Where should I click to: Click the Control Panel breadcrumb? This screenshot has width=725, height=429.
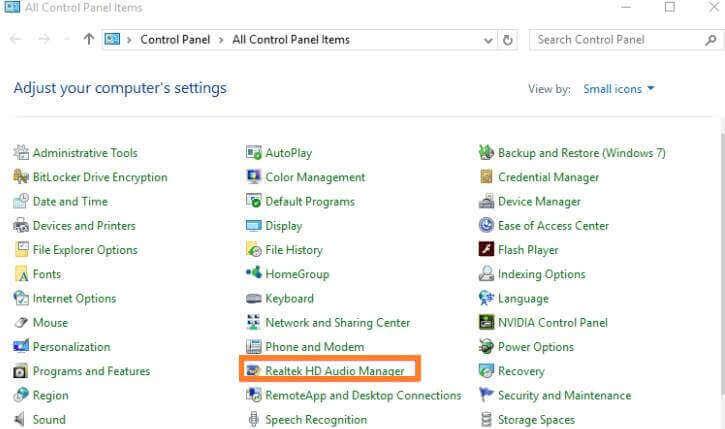[x=175, y=40]
